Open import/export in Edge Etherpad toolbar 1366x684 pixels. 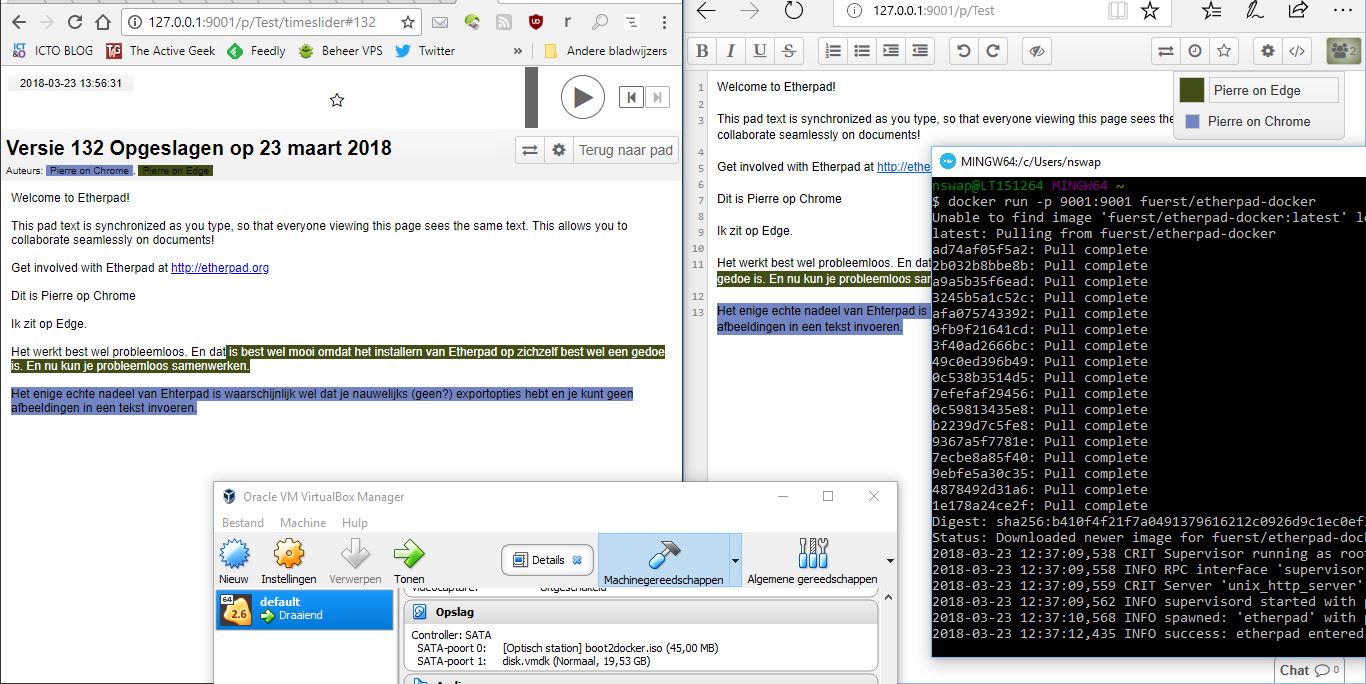(x=1165, y=51)
